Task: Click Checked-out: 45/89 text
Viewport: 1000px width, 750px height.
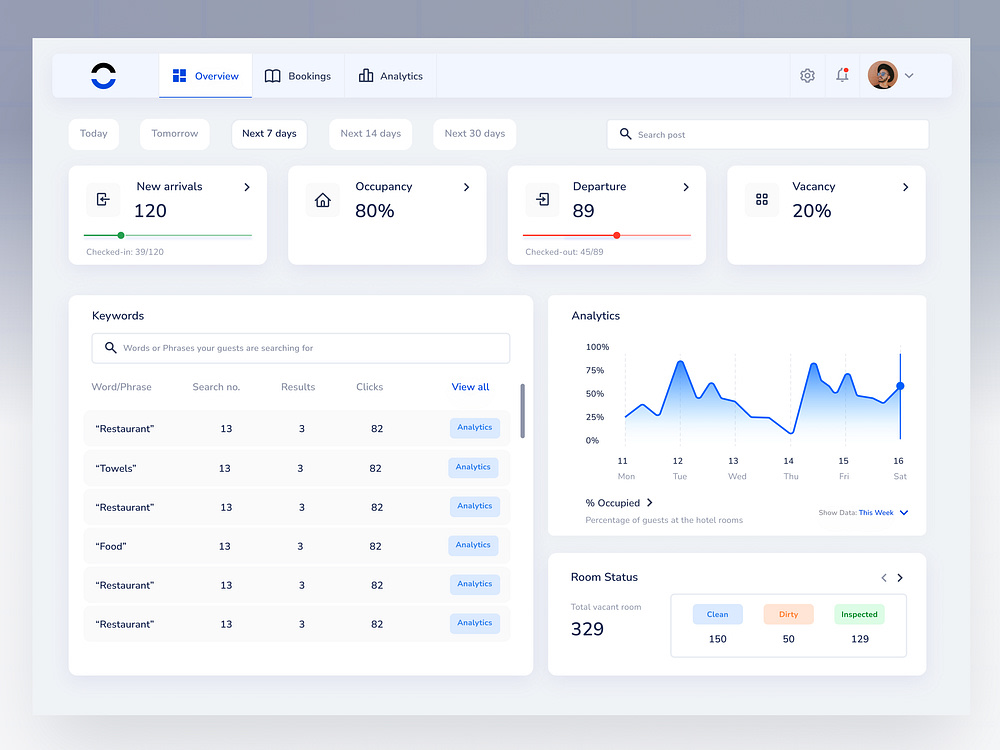Action: 564,252
